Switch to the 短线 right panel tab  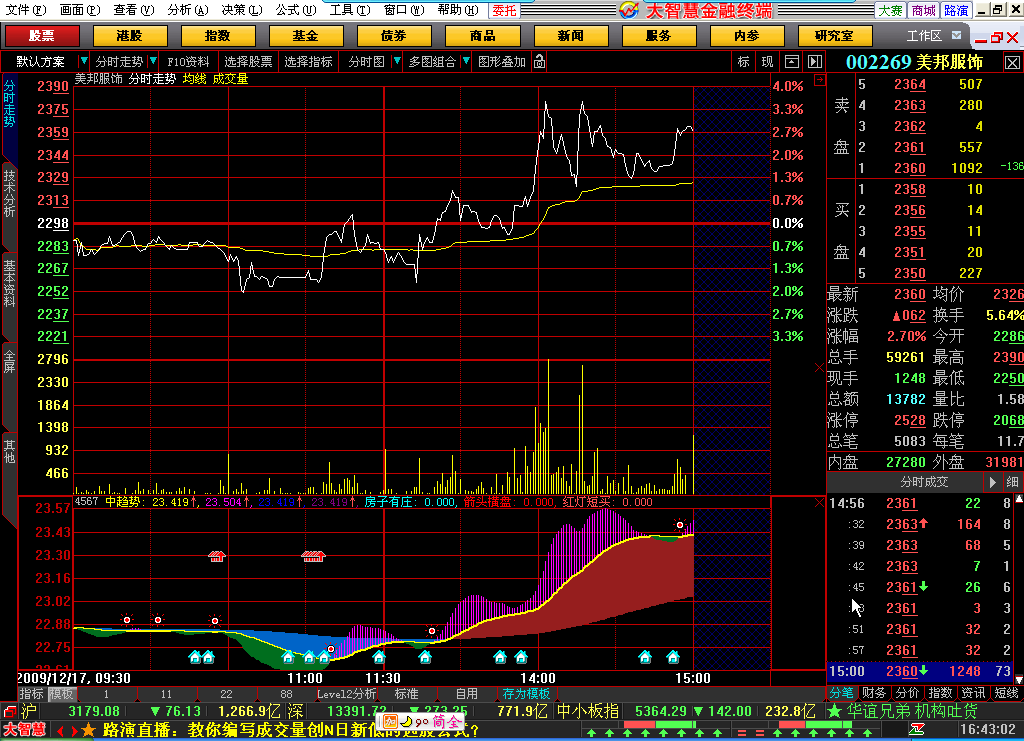pyautogui.click(x=1006, y=693)
